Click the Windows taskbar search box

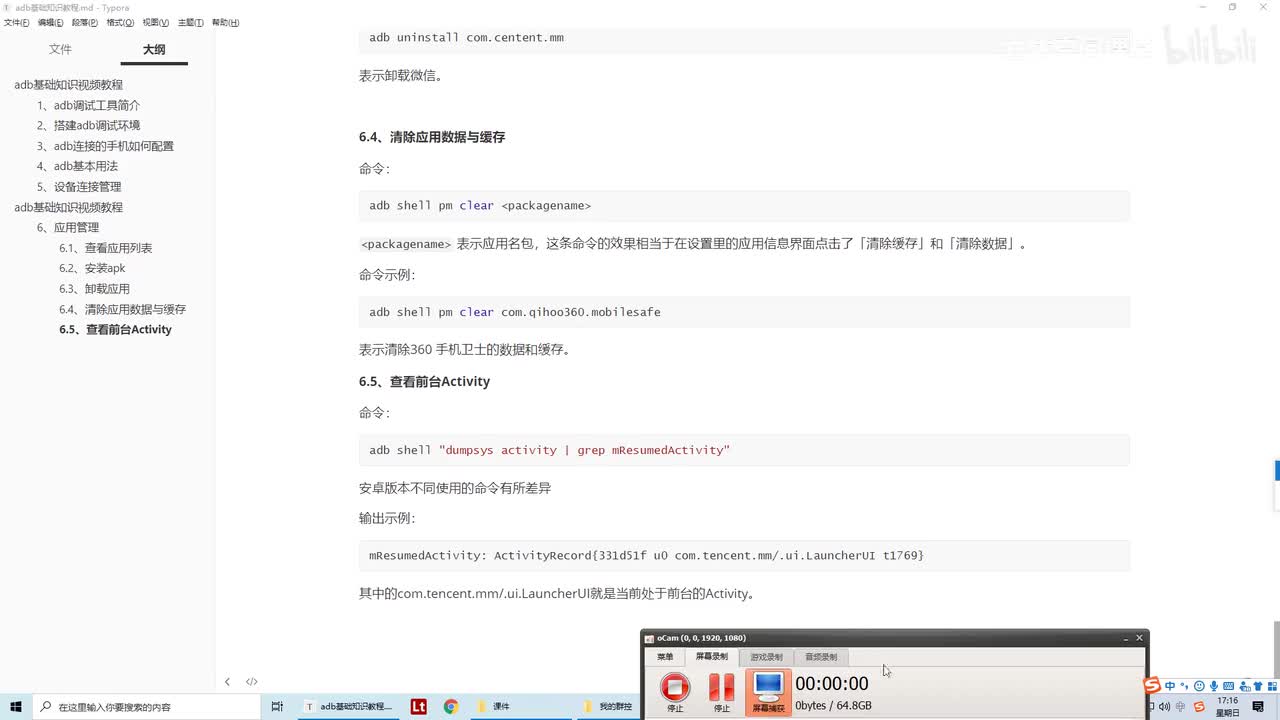[x=147, y=706]
